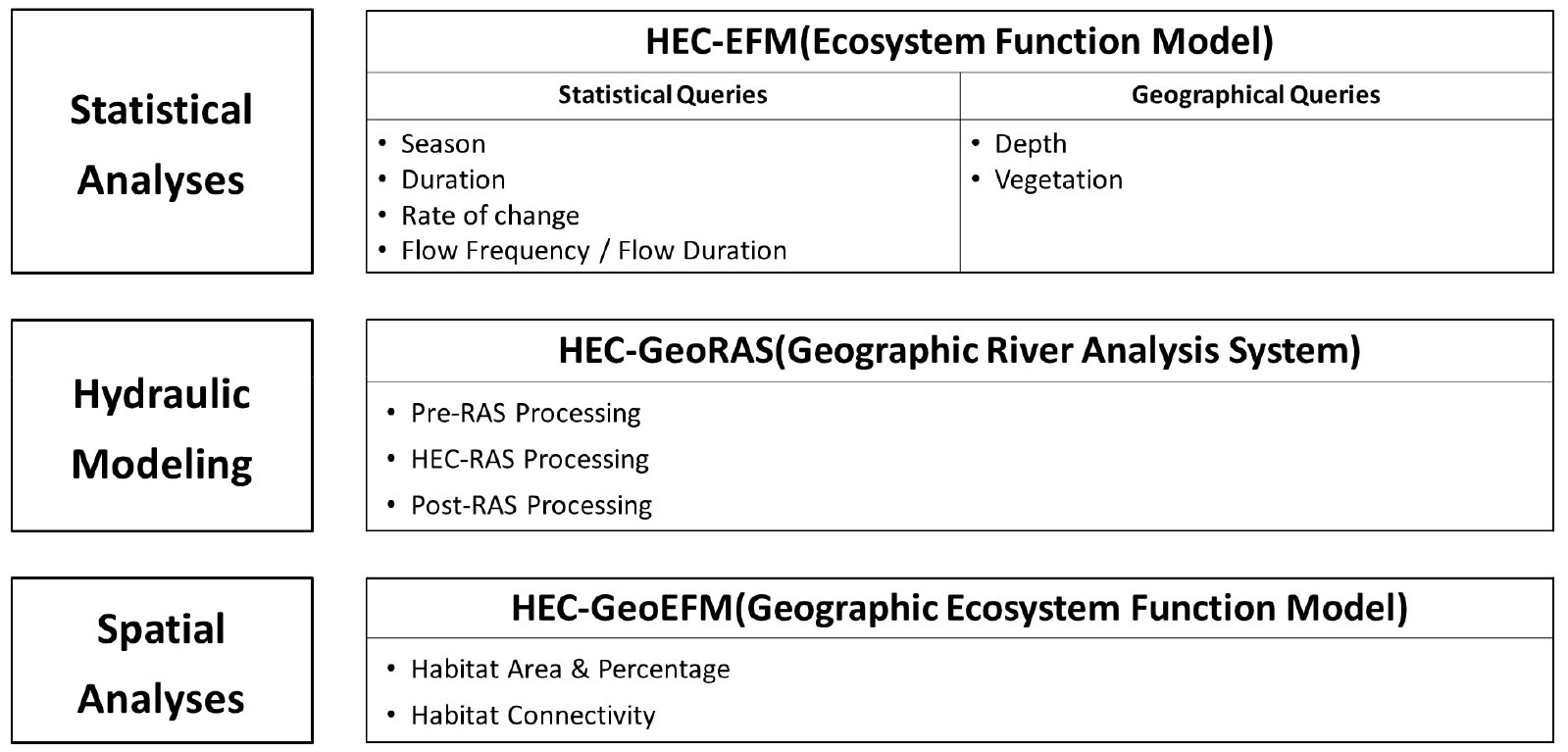Click the HEC-GeoEFM heading

click(959, 609)
